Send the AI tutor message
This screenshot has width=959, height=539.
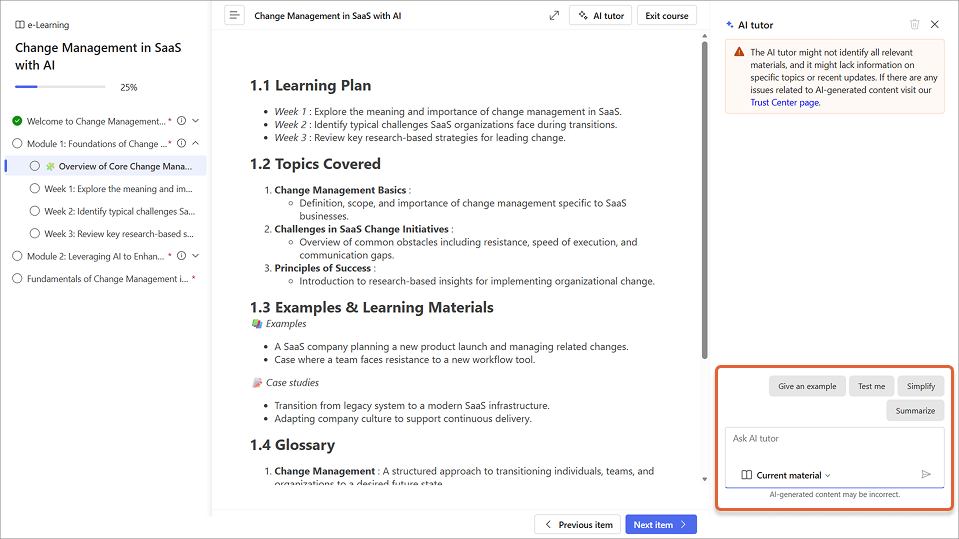click(x=926, y=475)
